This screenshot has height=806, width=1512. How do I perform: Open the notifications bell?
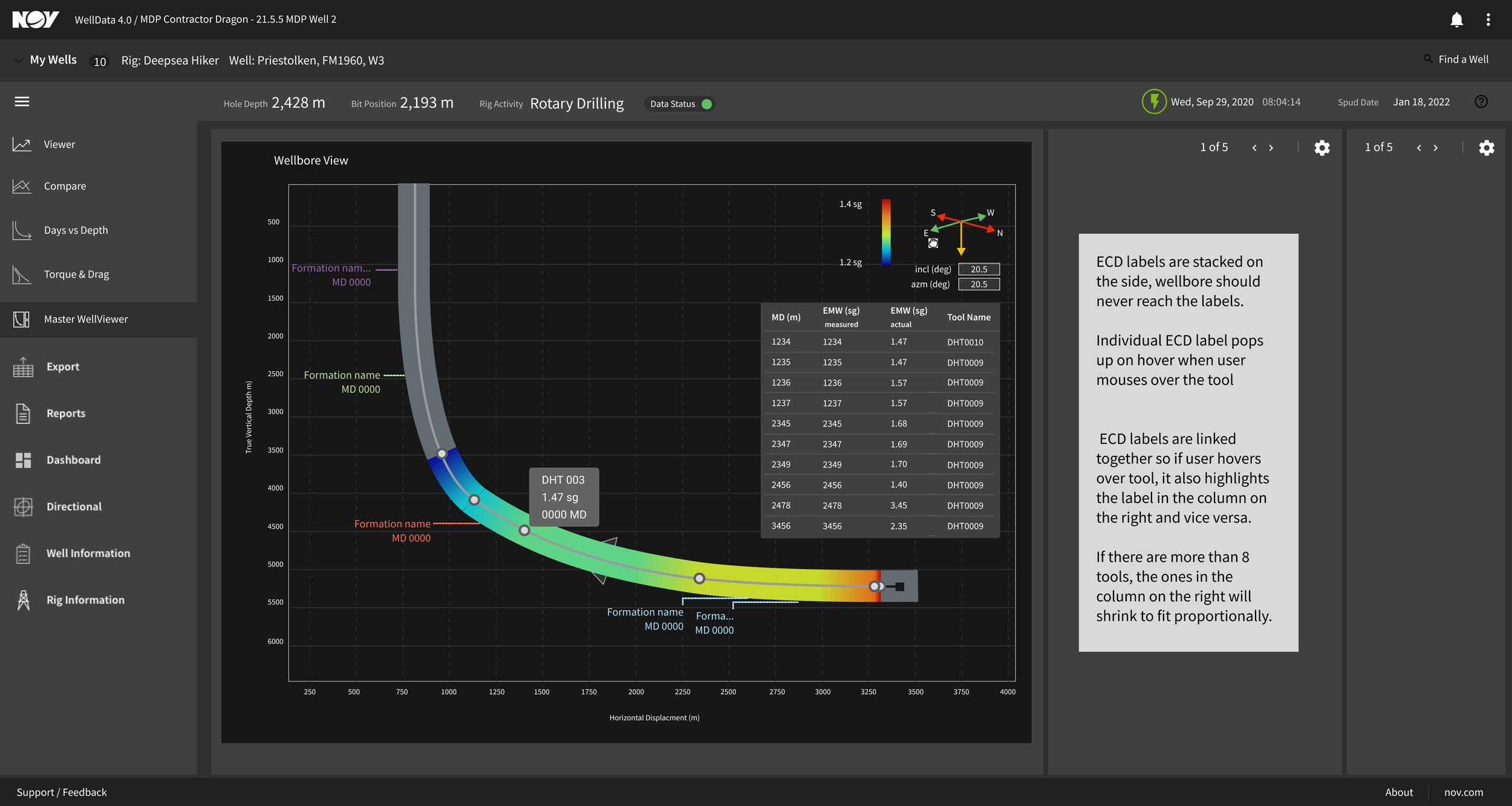coord(1456,20)
